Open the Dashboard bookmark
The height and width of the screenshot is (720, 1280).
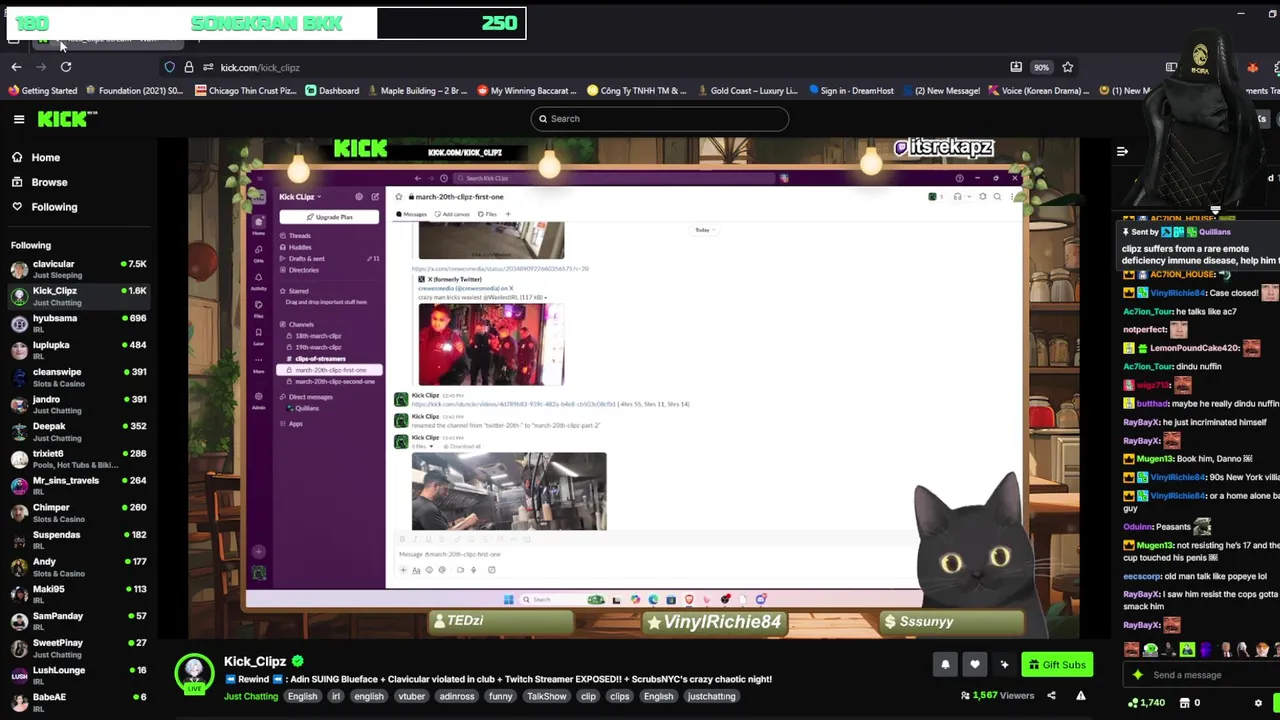332,91
